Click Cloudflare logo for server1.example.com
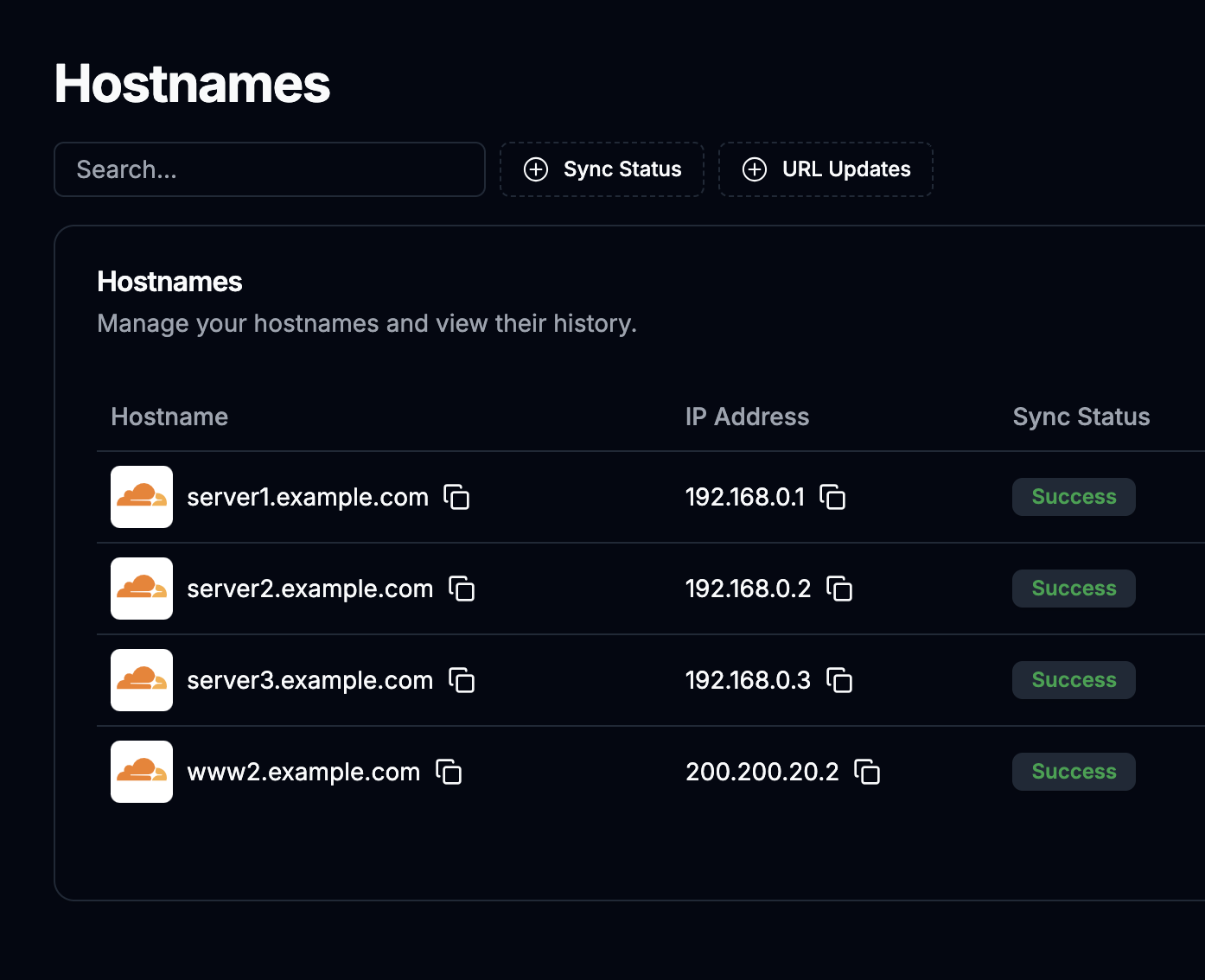Image resolution: width=1205 pixels, height=980 pixels. pyautogui.click(x=142, y=497)
